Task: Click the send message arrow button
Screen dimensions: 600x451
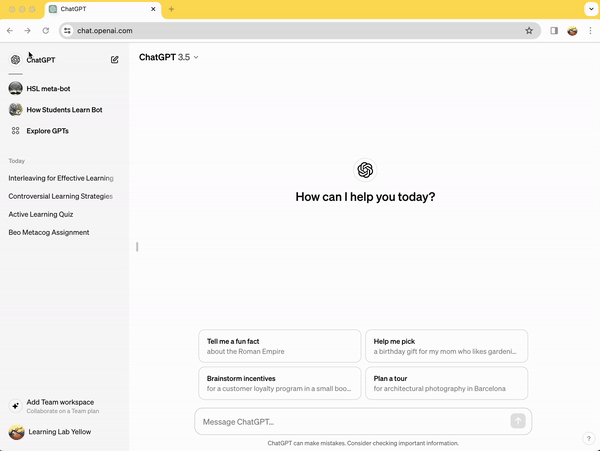Action: point(517,421)
